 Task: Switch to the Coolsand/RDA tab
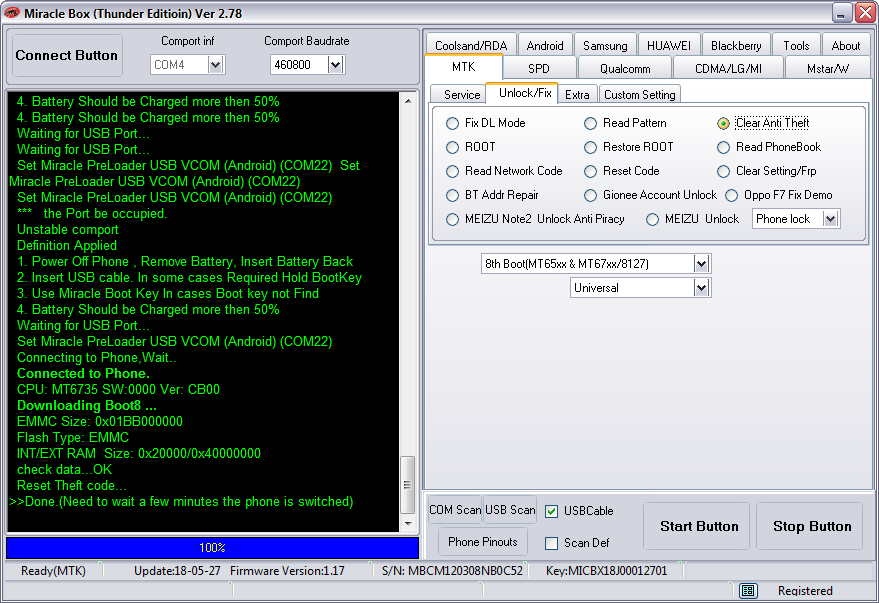pyautogui.click(x=471, y=45)
